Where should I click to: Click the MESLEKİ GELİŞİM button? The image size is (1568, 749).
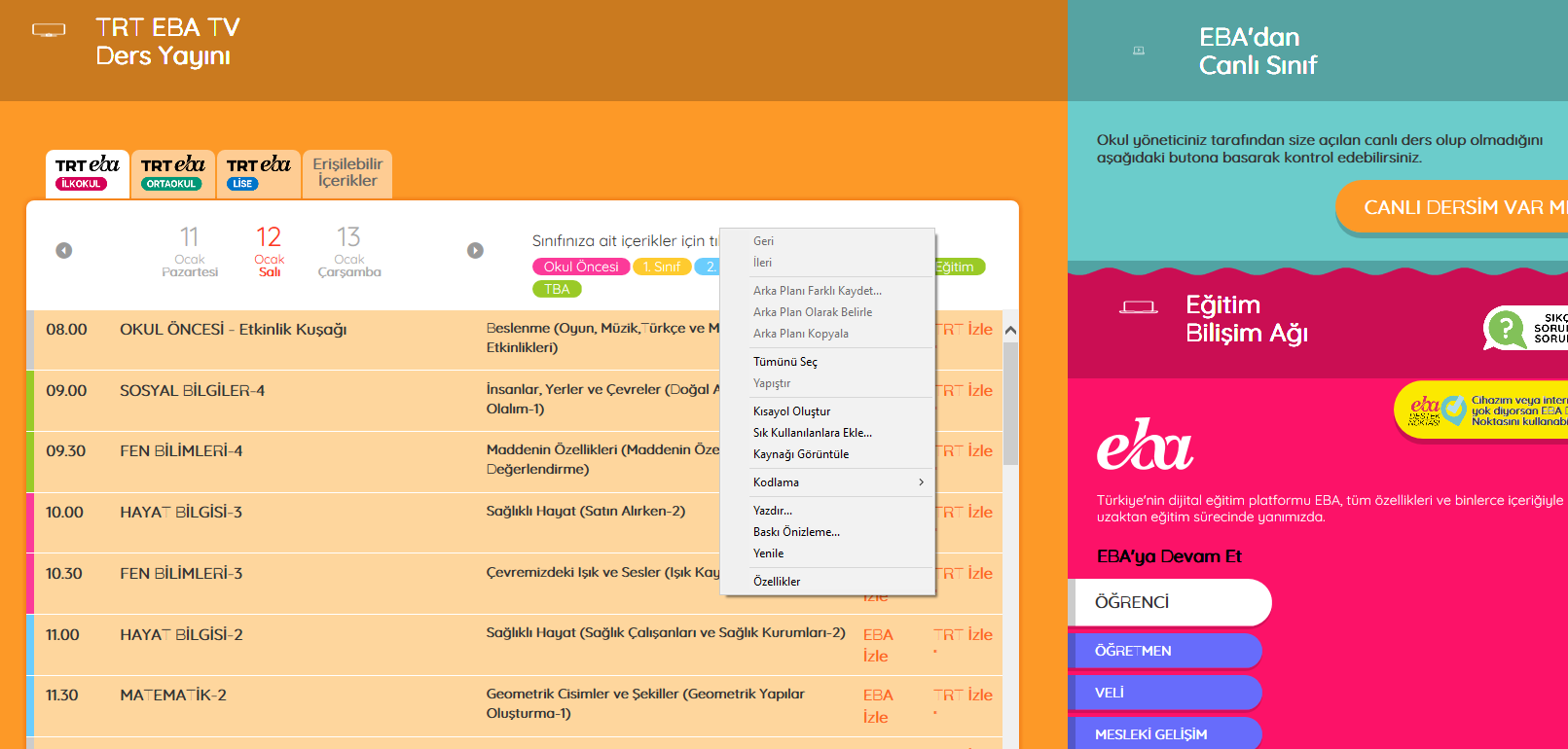[1165, 733]
